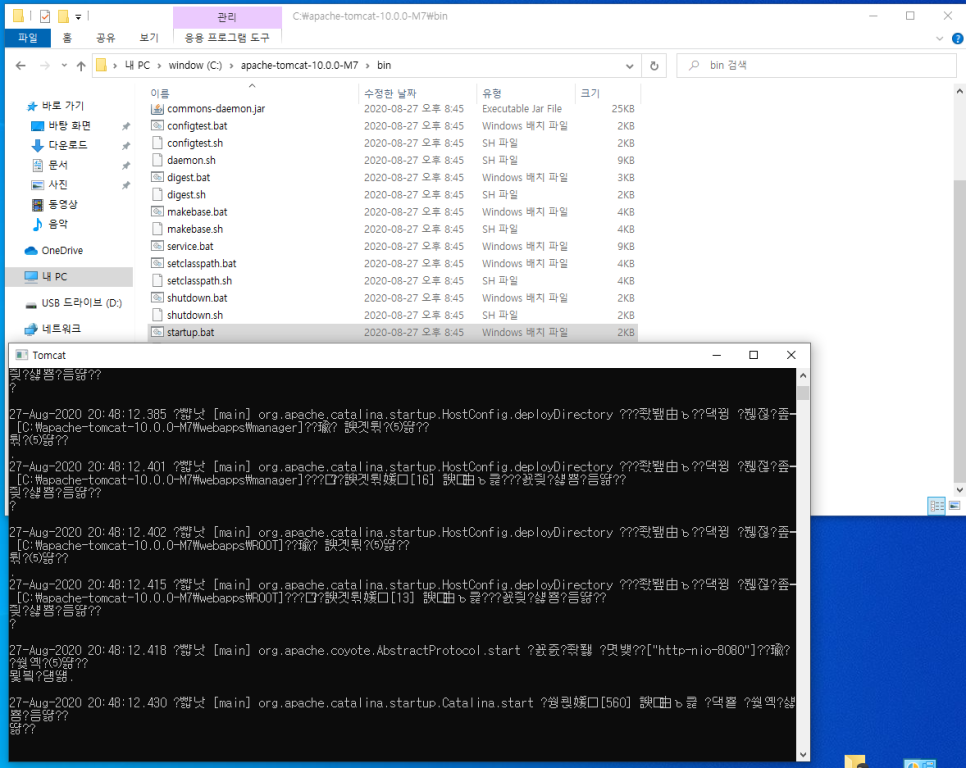The image size is (966, 768).
Task: Select the daemon.sh file icon
Action: (x=158, y=160)
